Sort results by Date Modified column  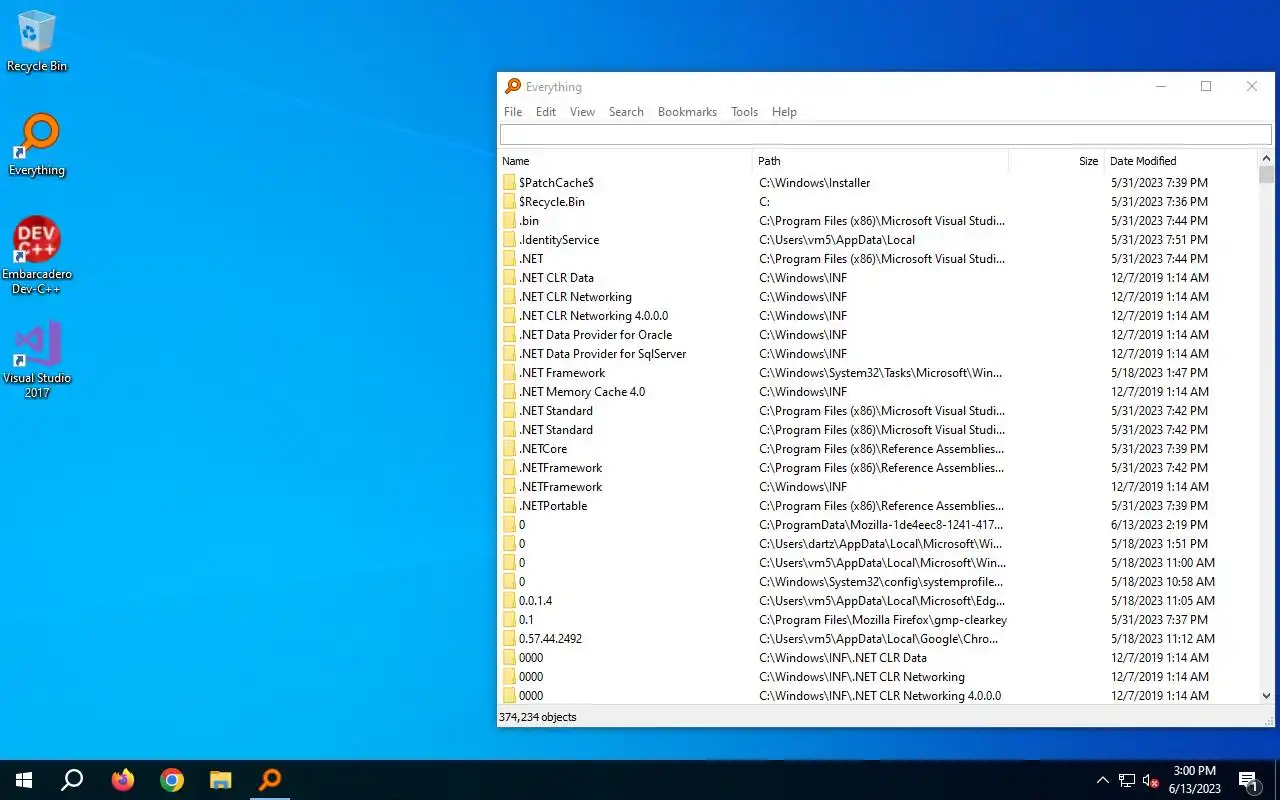coord(1182,161)
